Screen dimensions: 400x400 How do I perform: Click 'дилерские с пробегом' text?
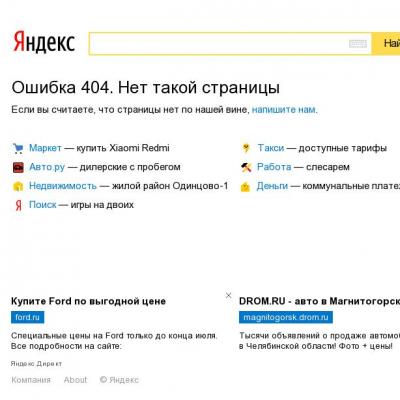[130, 167]
